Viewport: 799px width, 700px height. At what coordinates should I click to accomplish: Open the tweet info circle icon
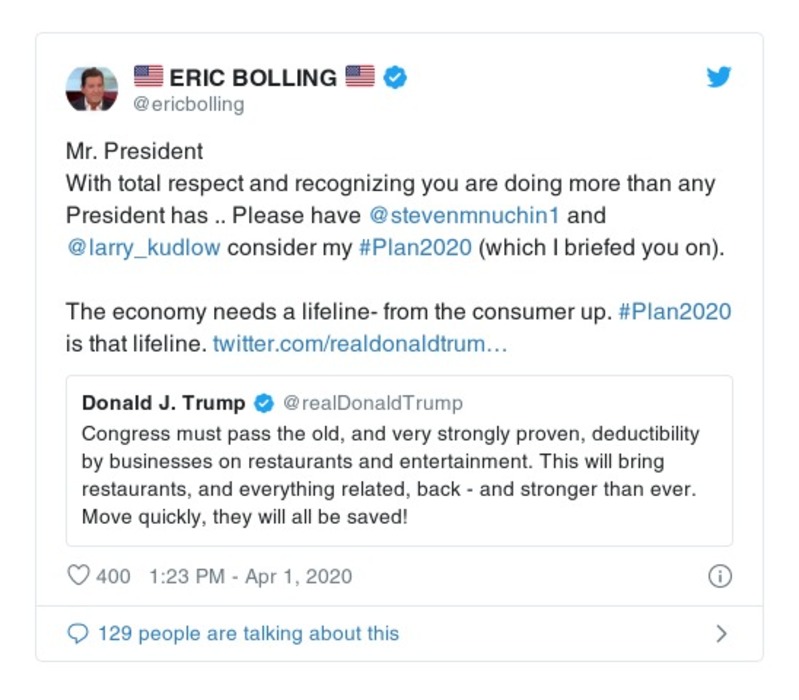(719, 577)
